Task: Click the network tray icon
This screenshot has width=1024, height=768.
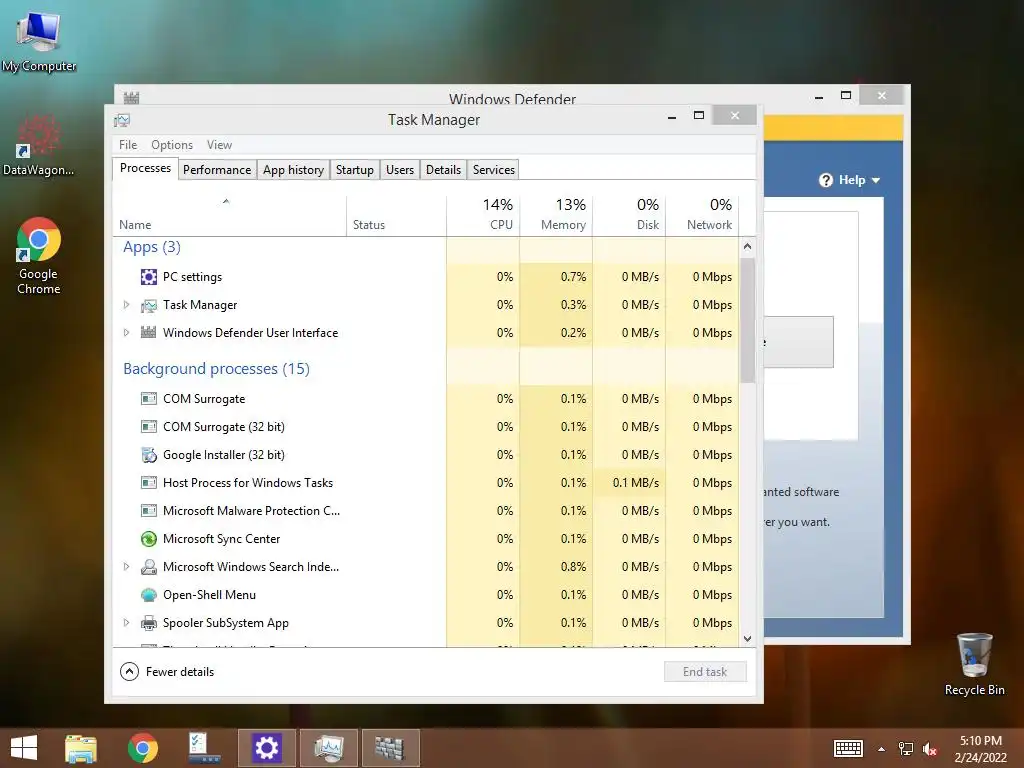Action: tap(906, 749)
